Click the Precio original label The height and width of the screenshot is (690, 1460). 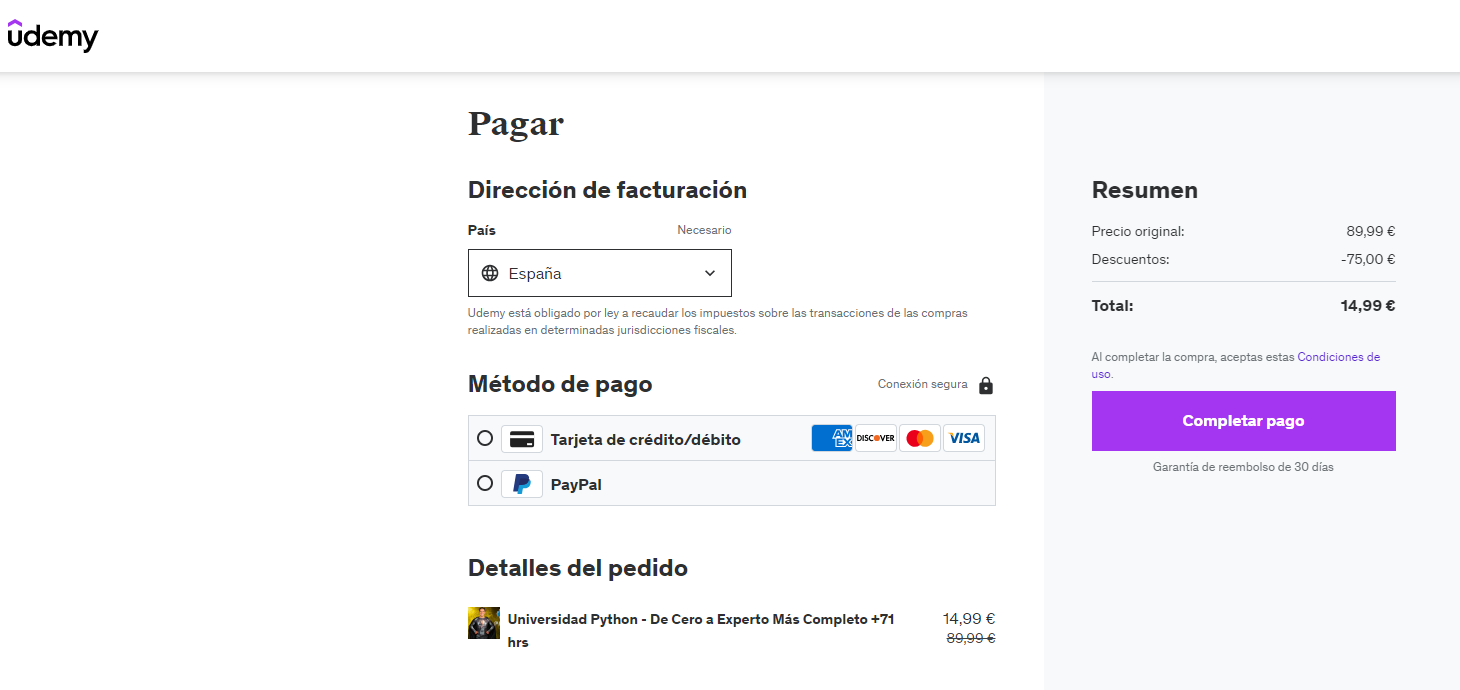click(x=1138, y=231)
